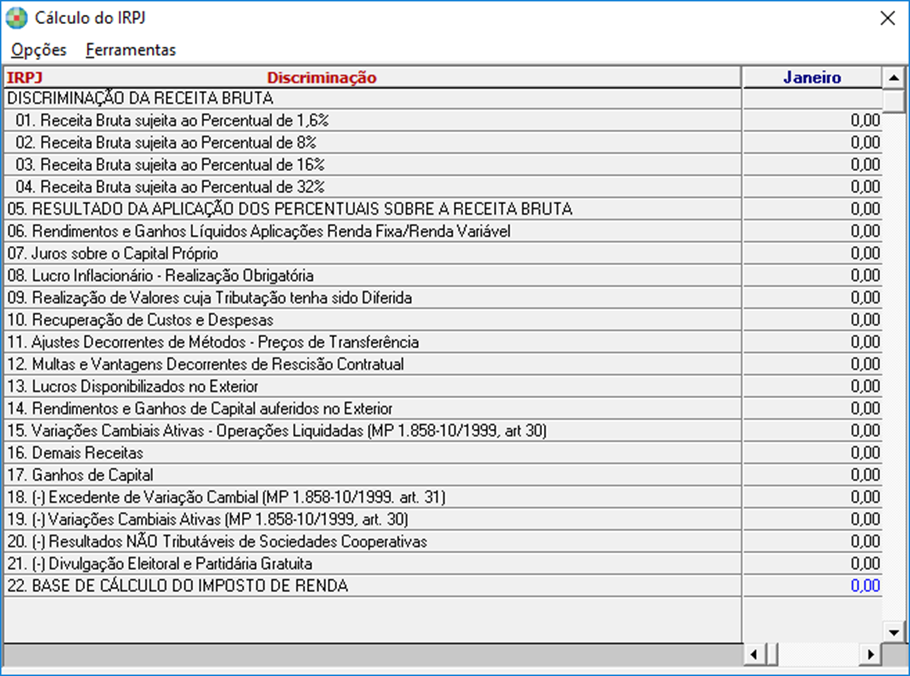The width and height of the screenshot is (910, 676).
Task: Click the vertical scrollbar thumb
Action: (x=894, y=101)
